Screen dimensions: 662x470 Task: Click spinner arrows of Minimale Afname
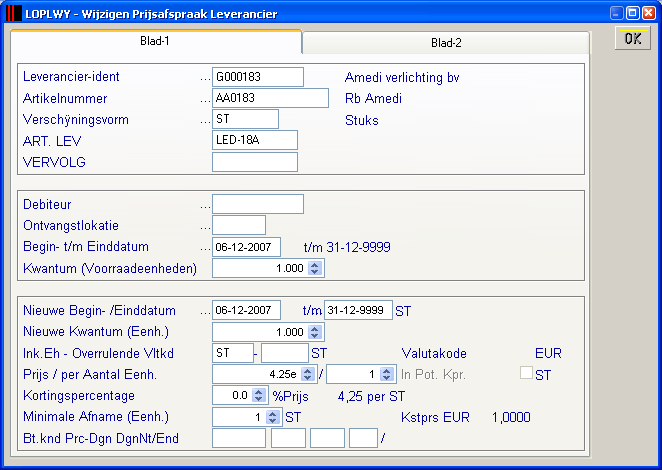tap(273, 417)
